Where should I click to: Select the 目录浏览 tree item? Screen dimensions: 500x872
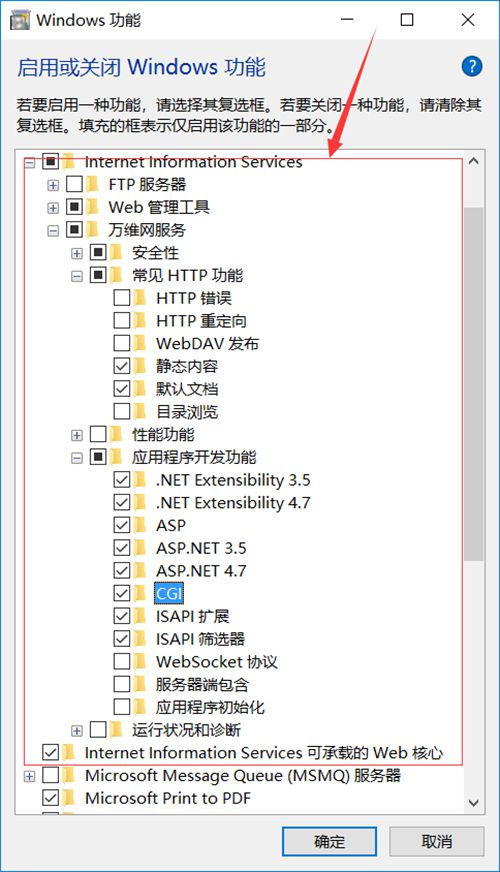[187, 412]
